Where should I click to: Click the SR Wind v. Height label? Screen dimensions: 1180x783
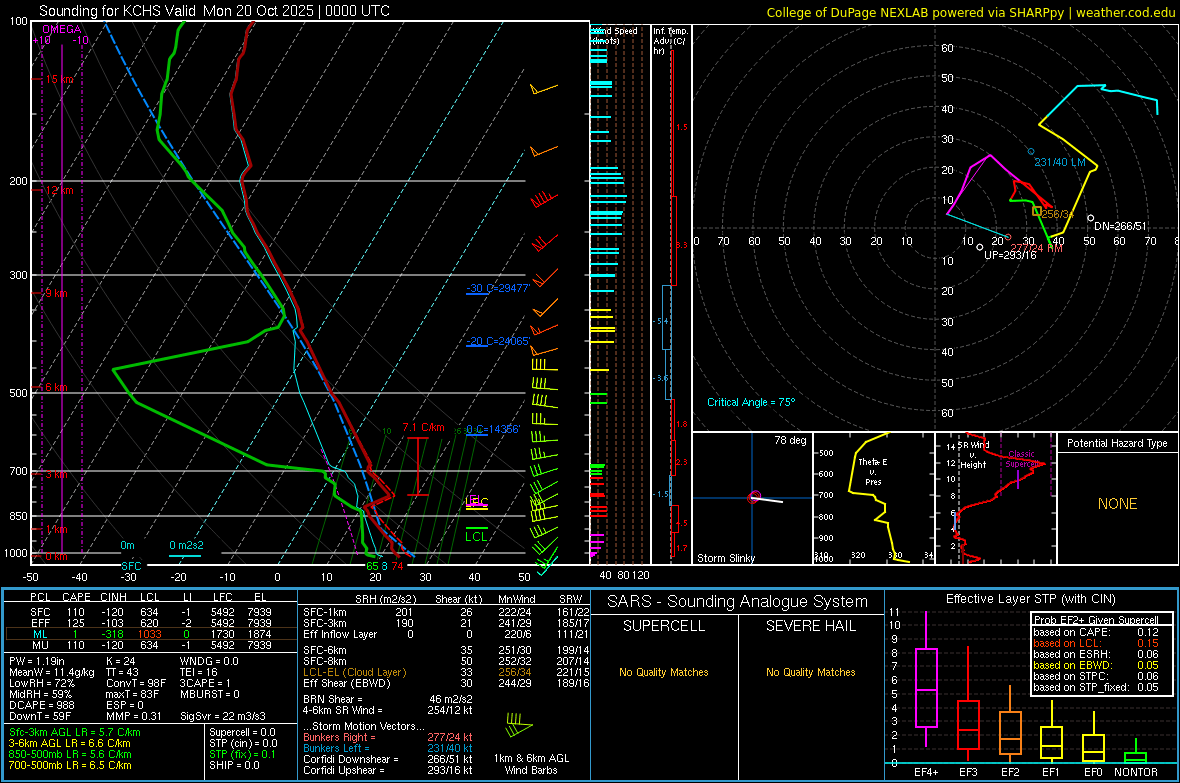click(973, 455)
